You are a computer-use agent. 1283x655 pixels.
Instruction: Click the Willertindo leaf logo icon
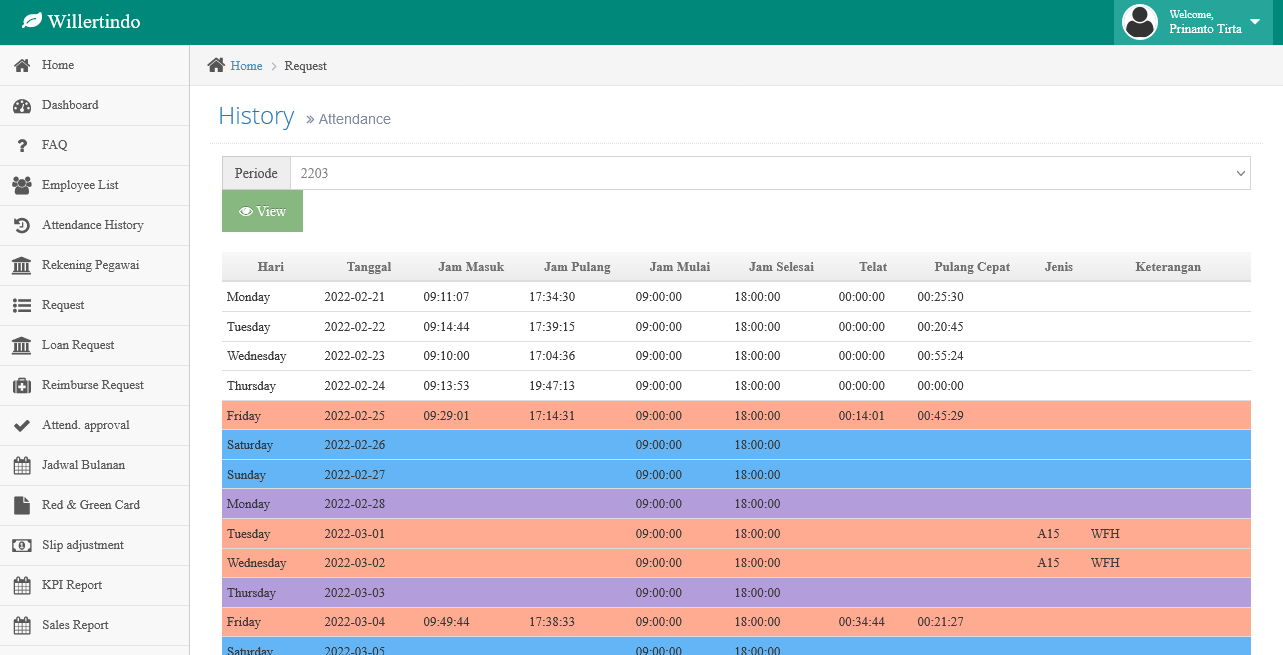pyautogui.click(x=32, y=21)
